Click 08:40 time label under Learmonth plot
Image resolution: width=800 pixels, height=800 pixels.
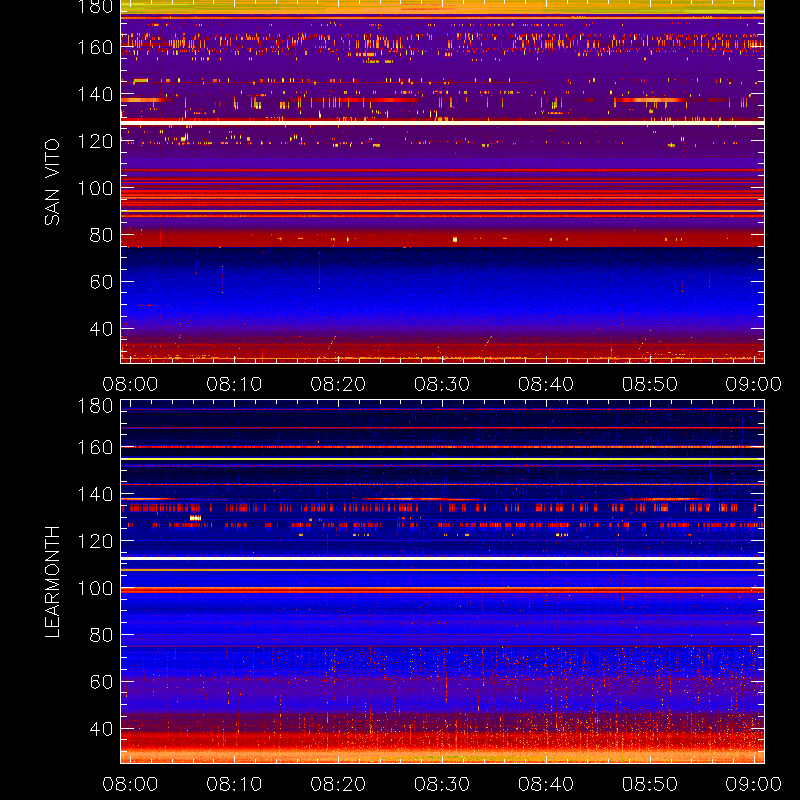pyautogui.click(x=546, y=784)
